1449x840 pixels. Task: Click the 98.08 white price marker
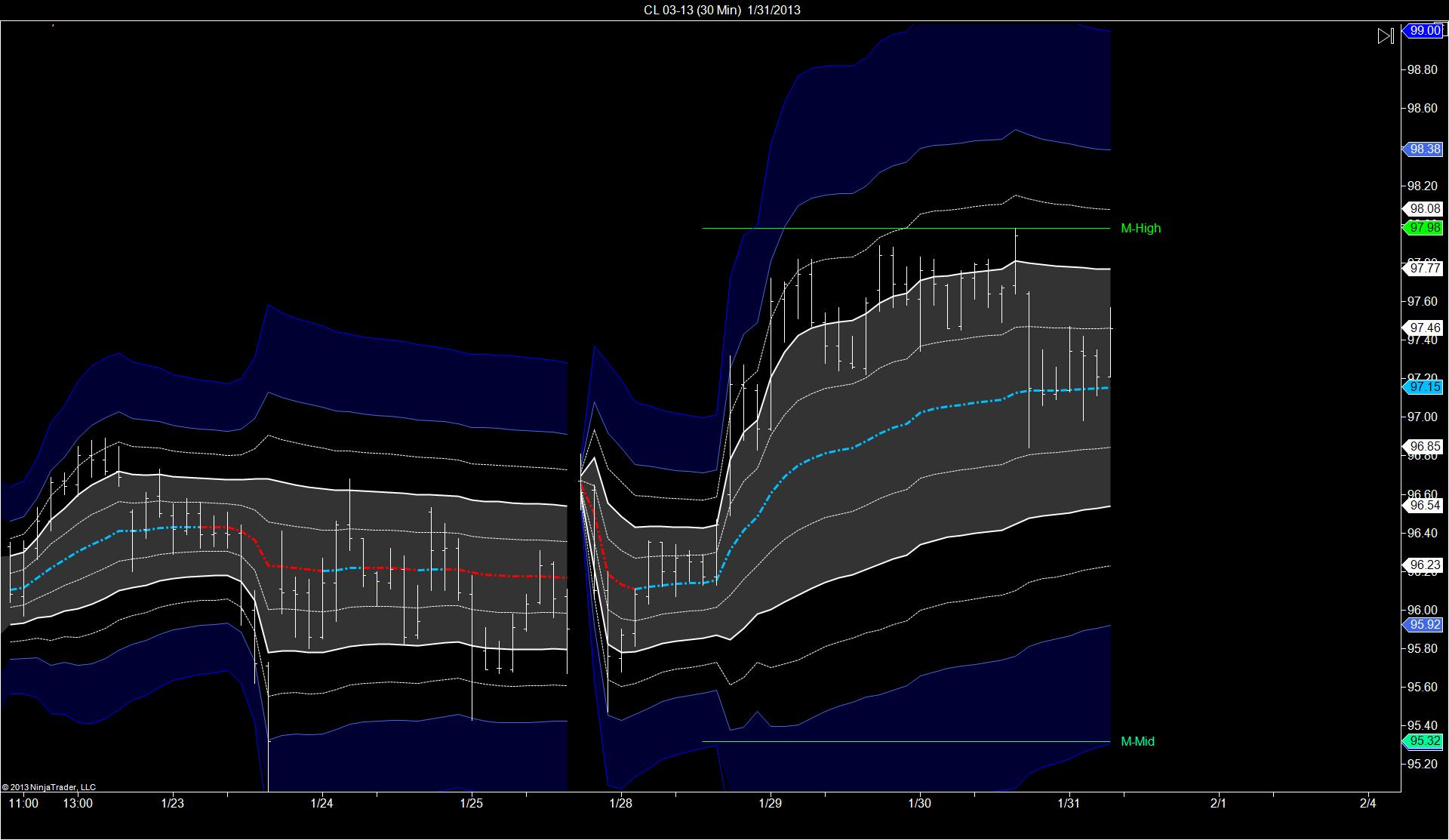coord(1423,209)
